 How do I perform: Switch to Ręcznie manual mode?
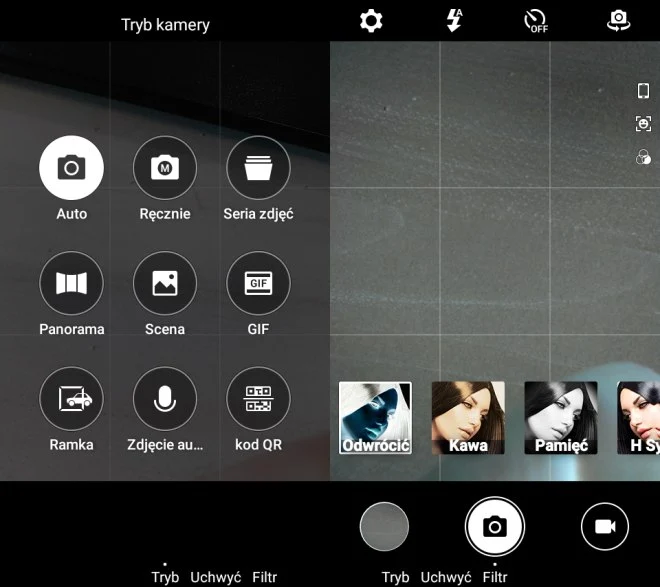tap(165, 168)
